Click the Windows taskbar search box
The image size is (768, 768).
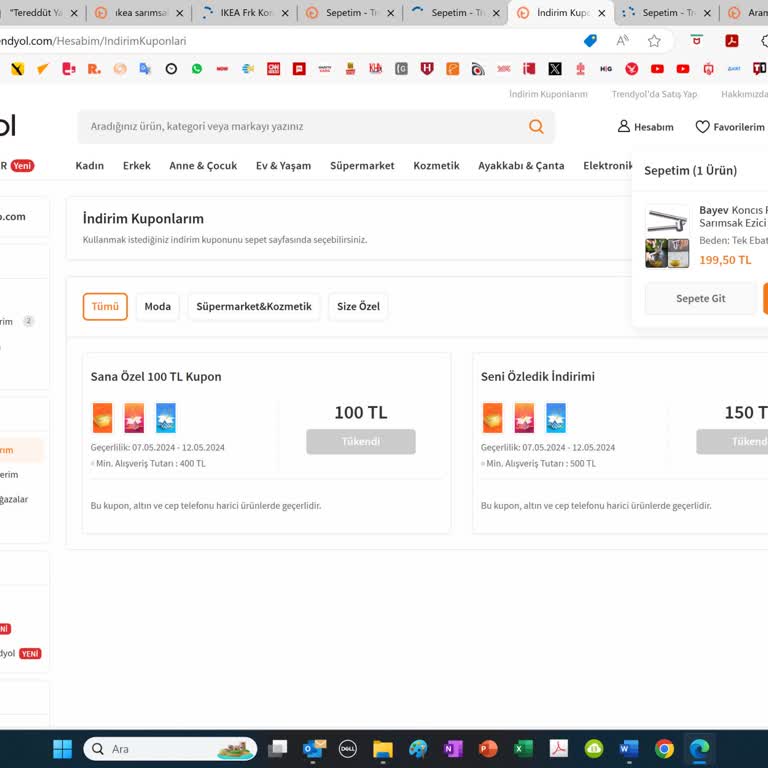tap(170, 748)
